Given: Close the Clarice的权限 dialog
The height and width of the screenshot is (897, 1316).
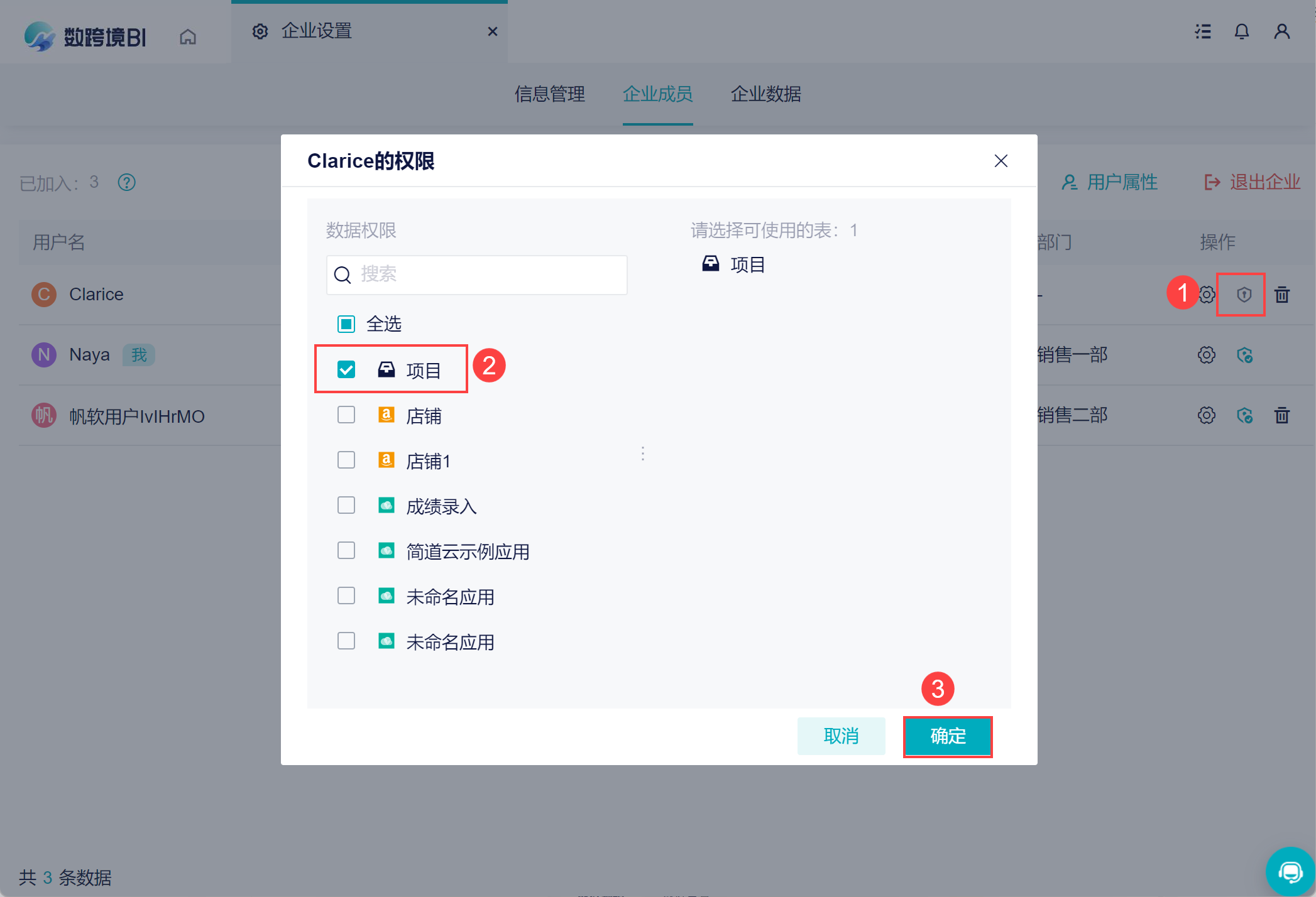Looking at the screenshot, I should point(1001,161).
